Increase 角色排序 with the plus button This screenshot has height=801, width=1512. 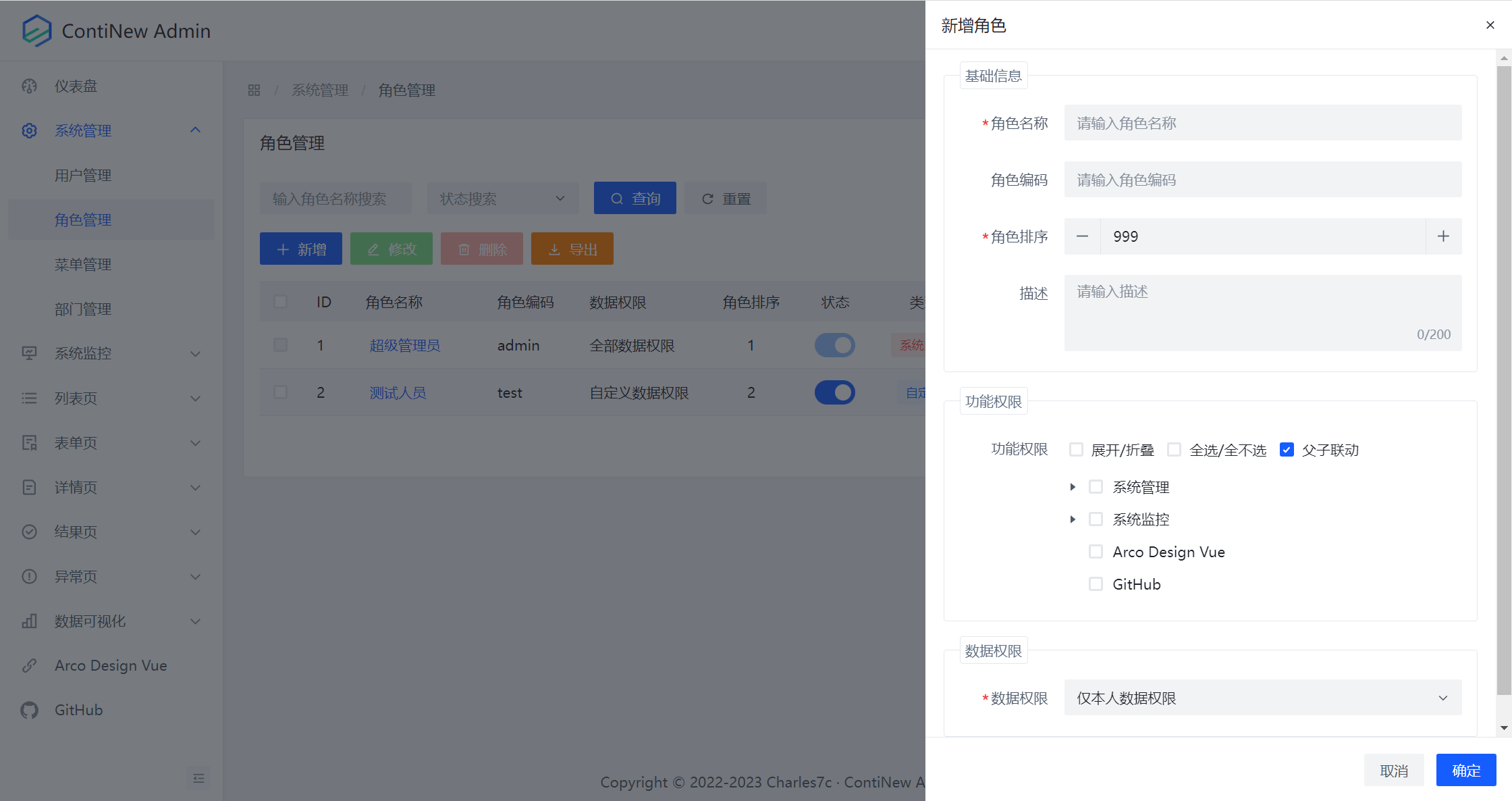[x=1443, y=236]
